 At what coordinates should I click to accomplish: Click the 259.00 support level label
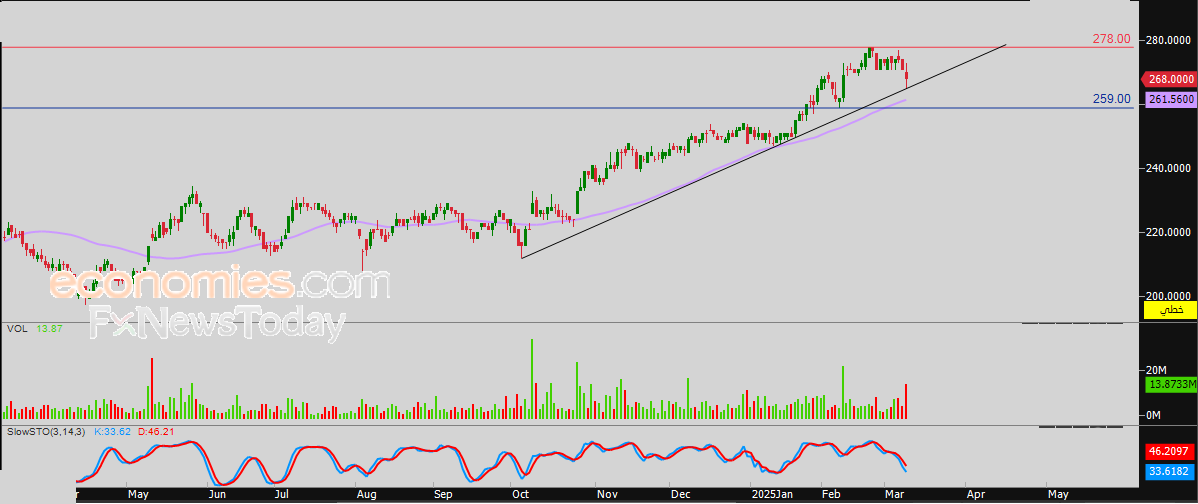[x=1112, y=99]
